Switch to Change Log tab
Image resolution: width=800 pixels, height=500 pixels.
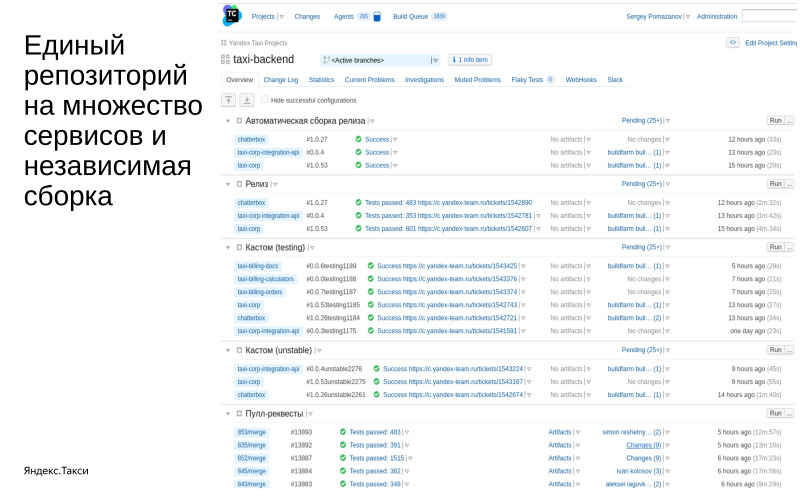pyautogui.click(x=281, y=80)
